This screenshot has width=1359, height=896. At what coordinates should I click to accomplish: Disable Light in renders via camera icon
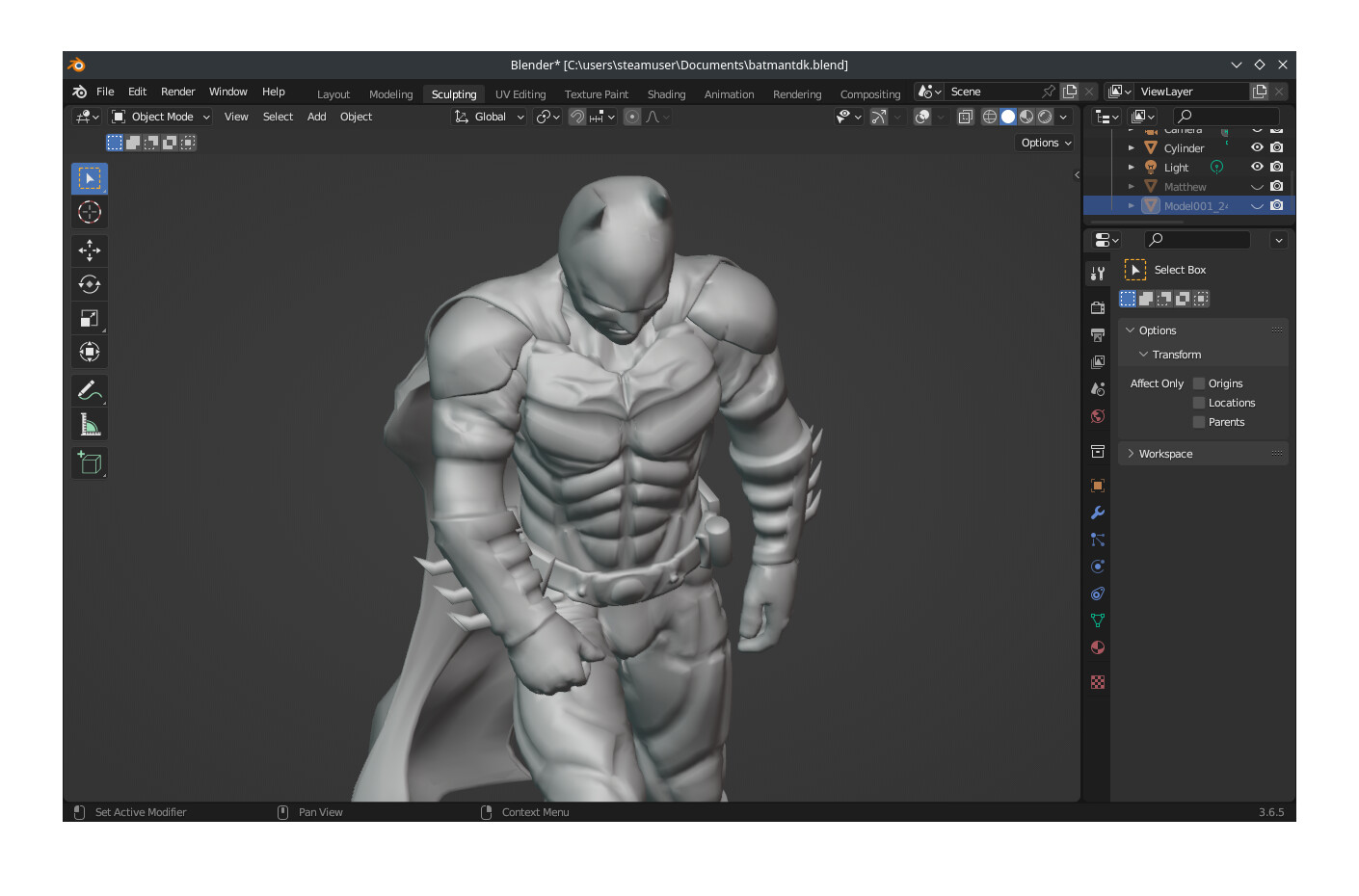1277,167
